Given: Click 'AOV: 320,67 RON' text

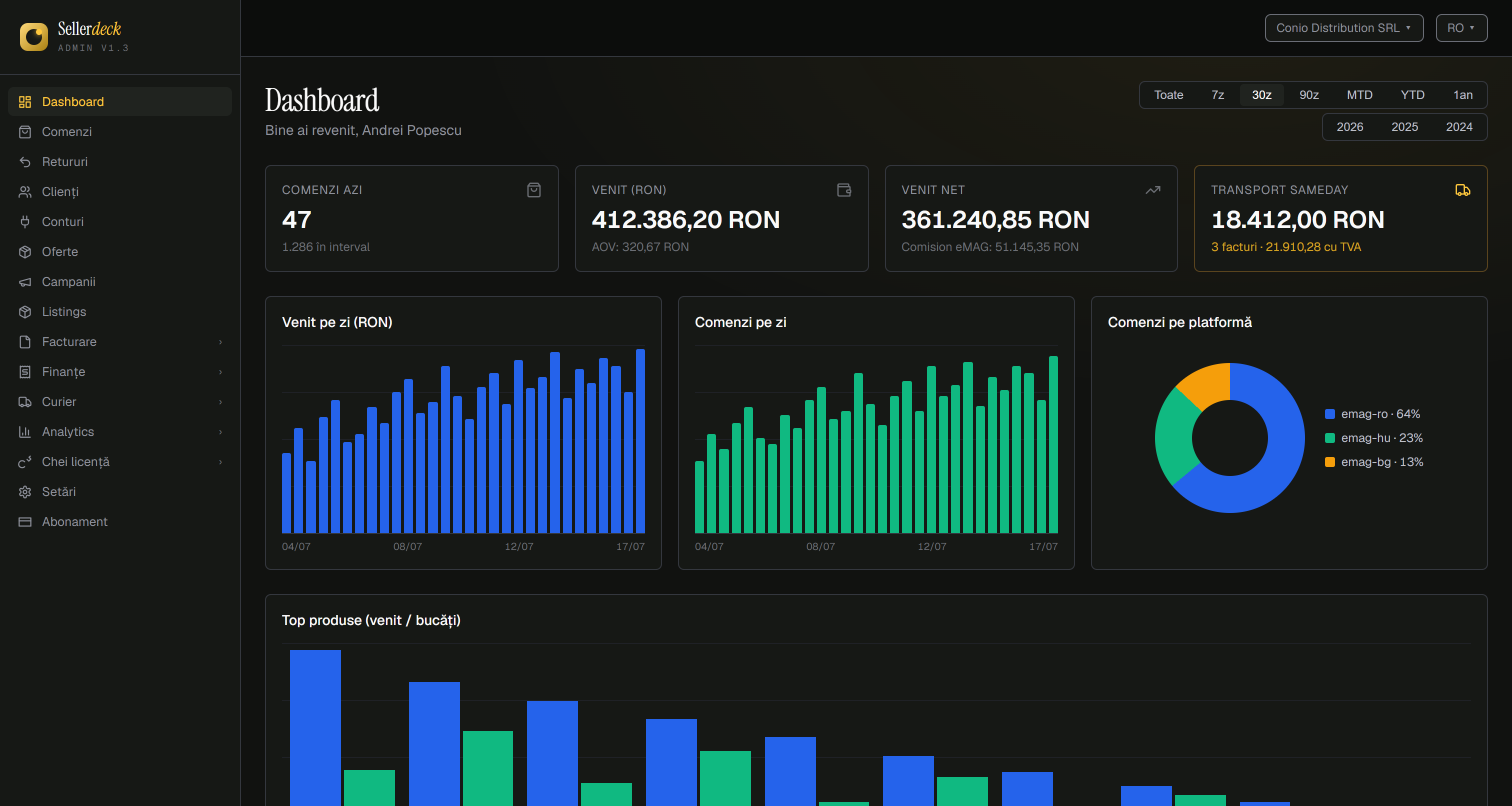Looking at the screenshot, I should (640, 247).
